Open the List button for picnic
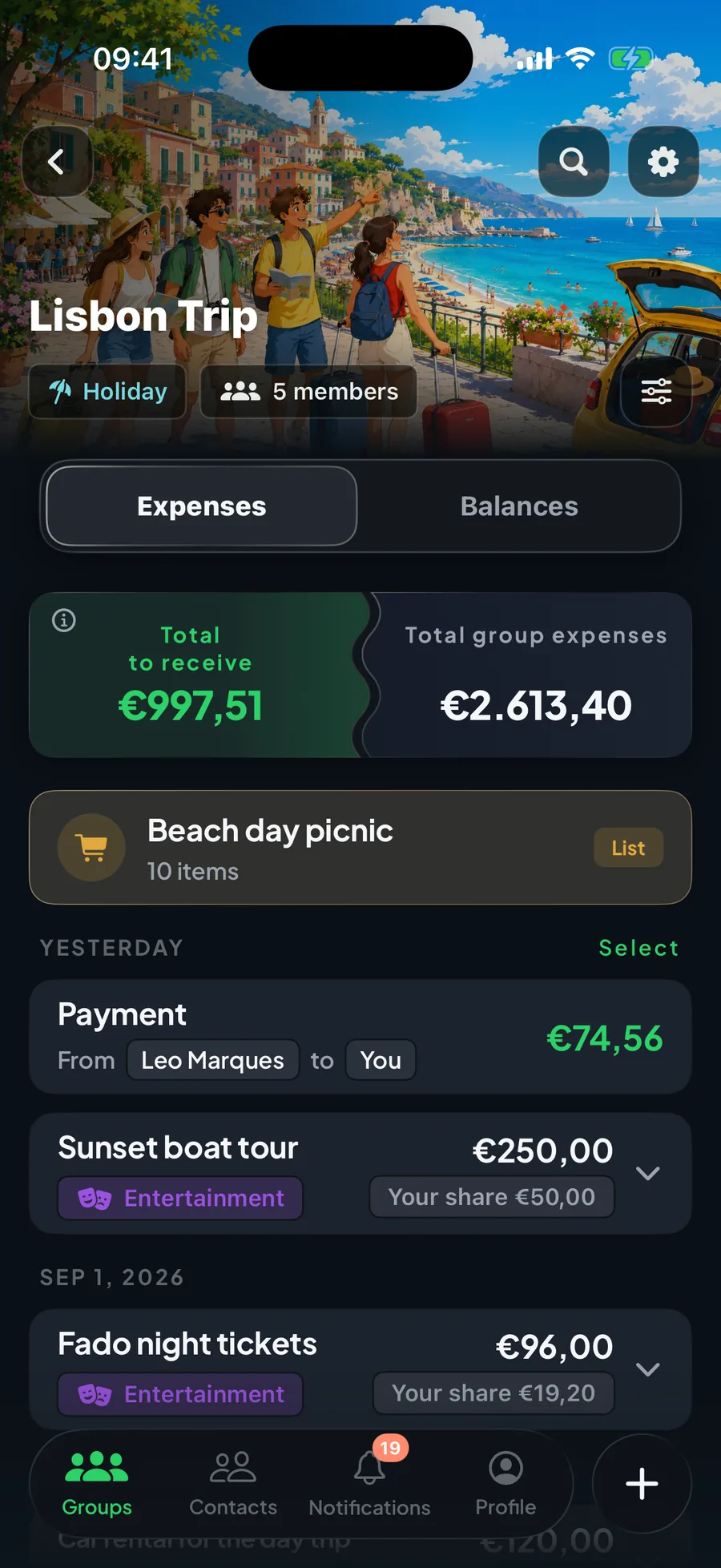The width and height of the screenshot is (721, 1568). pos(628,848)
